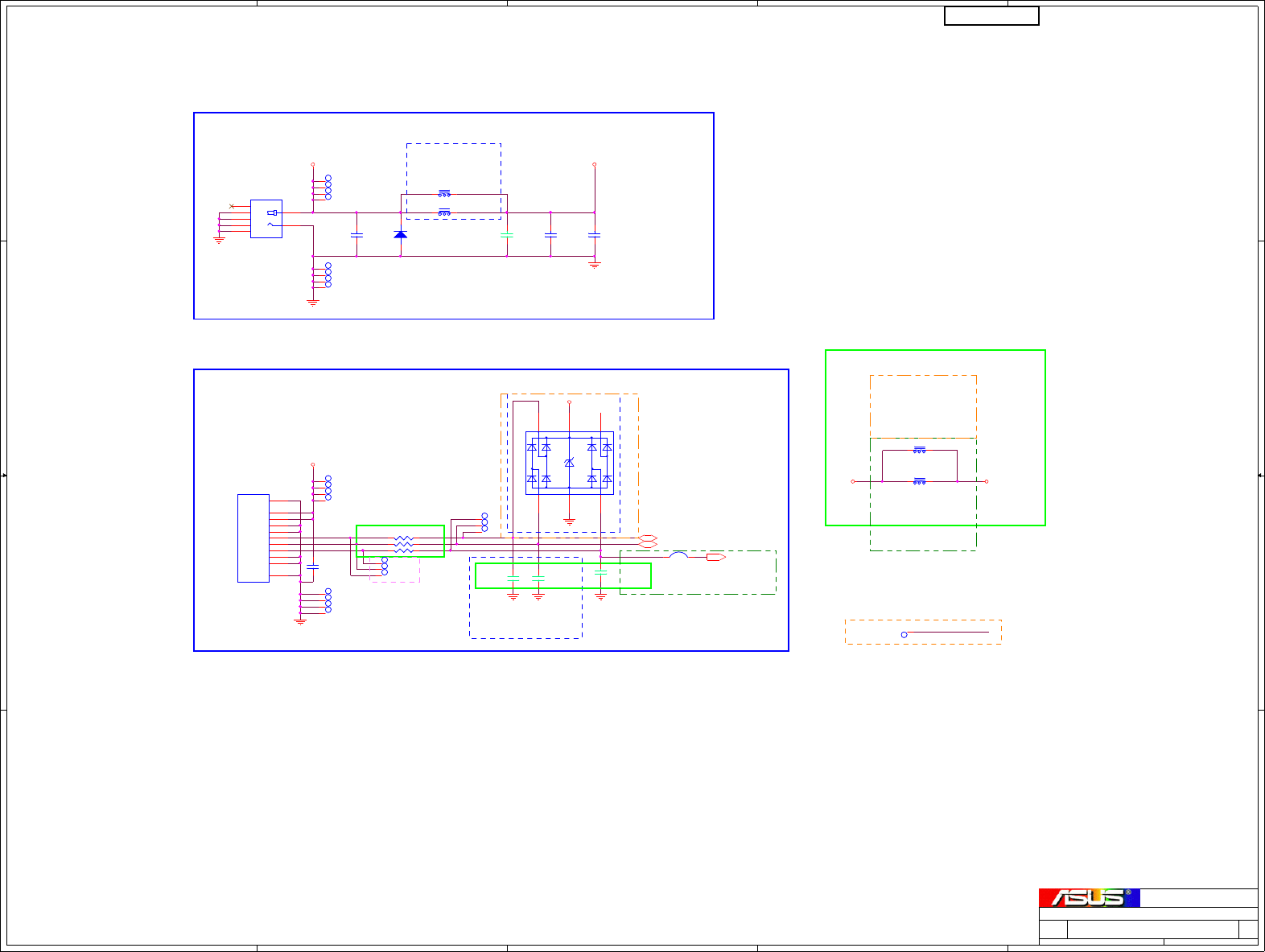Click the top-left diode of the ESD diode array
1265x952 pixels.
531,447
